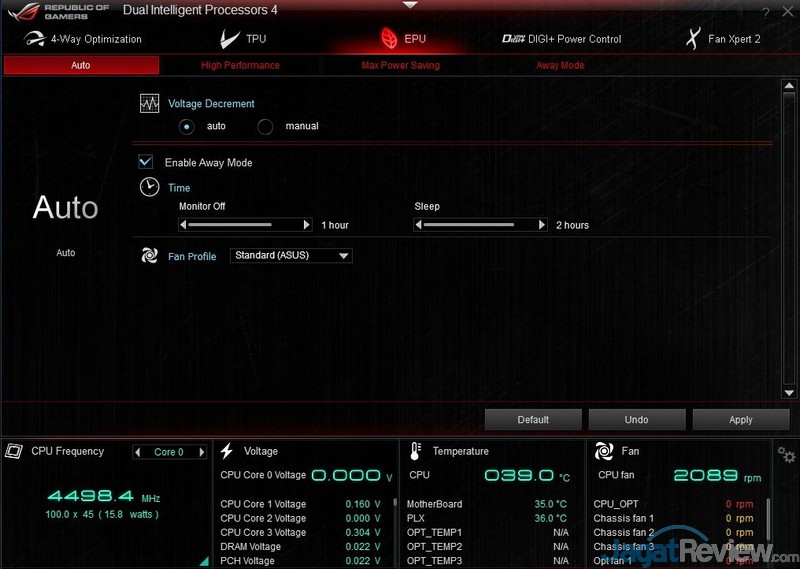The height and width of the screenshot is (569, 800).
Task: Open the help question mark
Action: (766, 13)
